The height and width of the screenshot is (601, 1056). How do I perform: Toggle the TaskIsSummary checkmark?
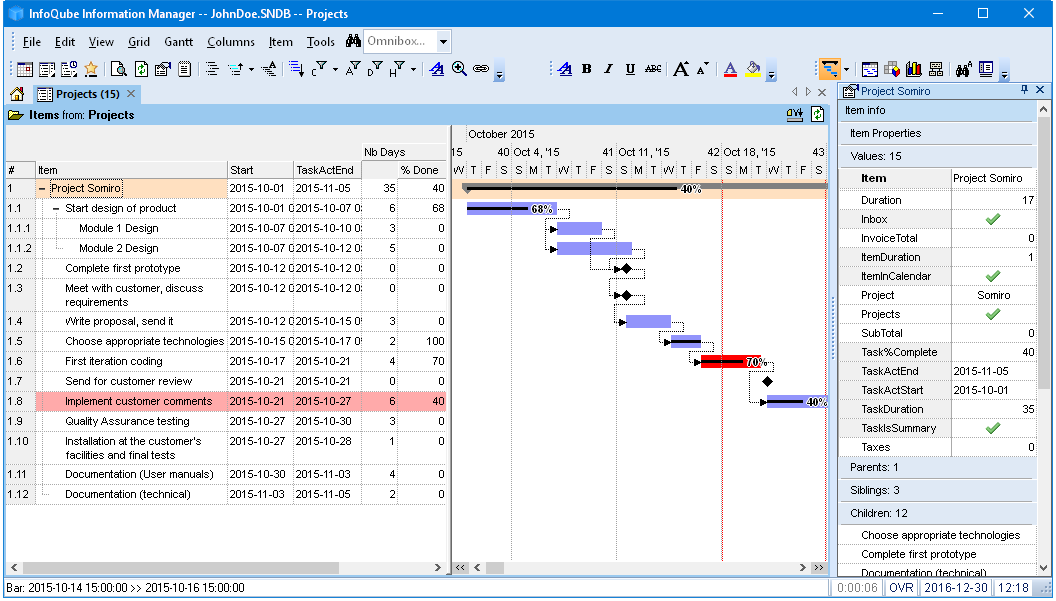tap(993, 428)
